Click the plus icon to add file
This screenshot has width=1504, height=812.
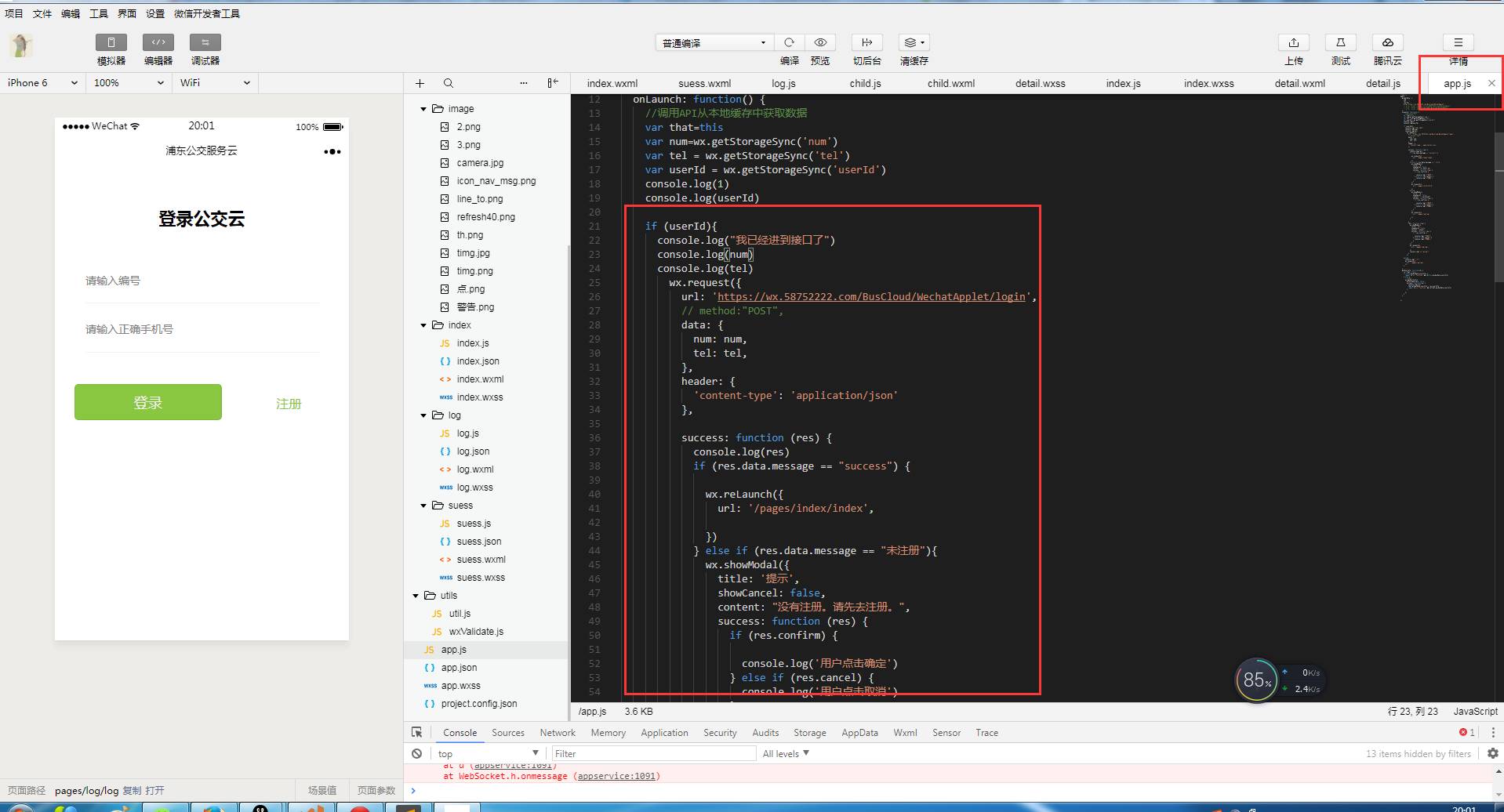tap(420, 83)
